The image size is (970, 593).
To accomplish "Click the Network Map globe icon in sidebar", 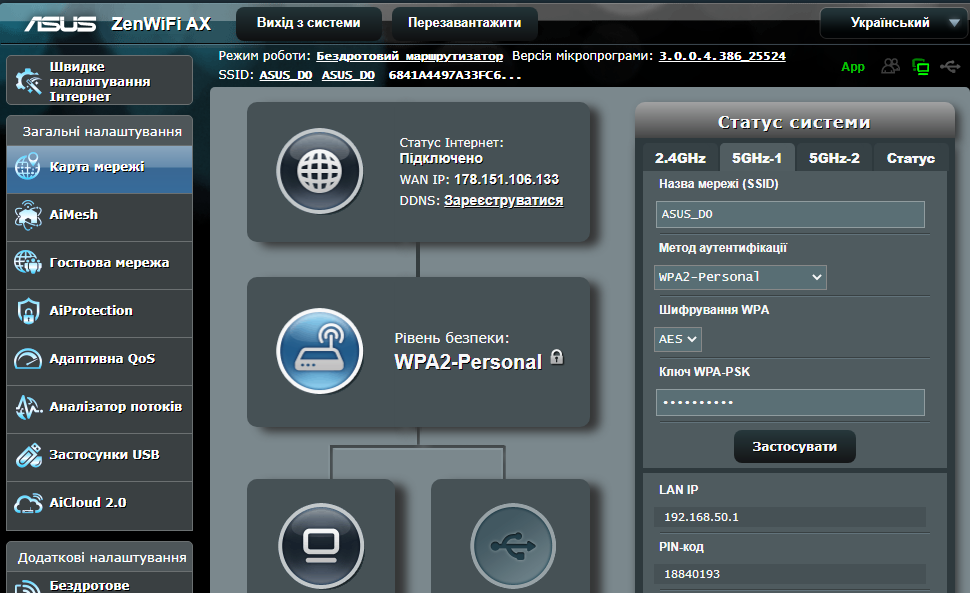I will 28,166.
